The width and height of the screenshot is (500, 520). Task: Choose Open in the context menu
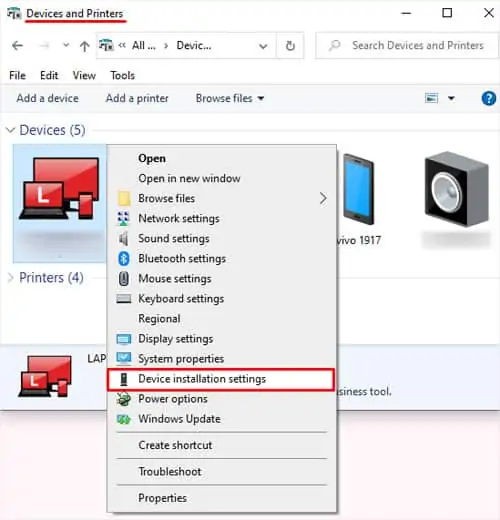[221, 158]
